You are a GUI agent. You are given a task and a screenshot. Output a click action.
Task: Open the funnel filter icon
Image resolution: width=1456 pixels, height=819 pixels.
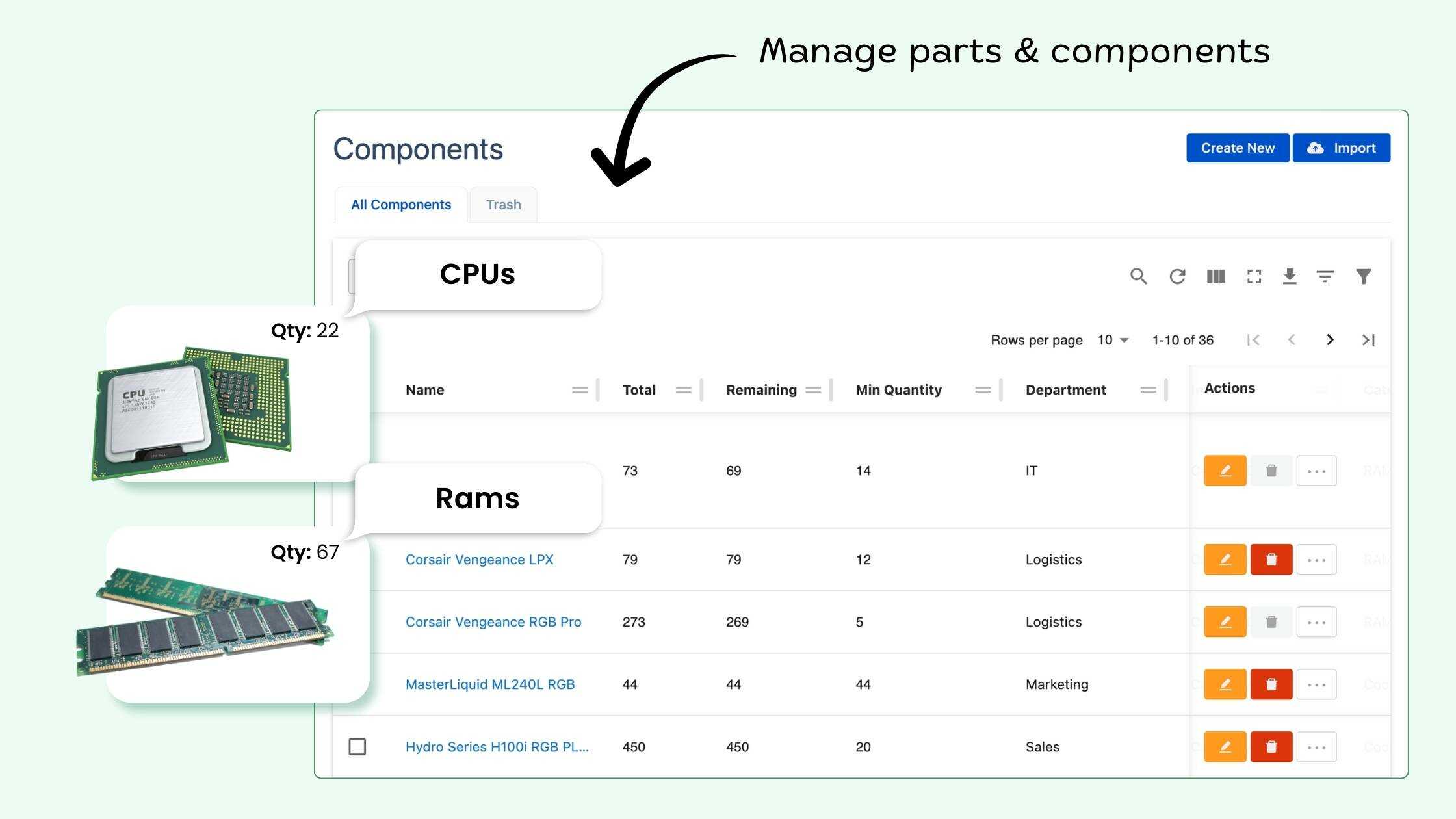click(x=1364, y=276)
